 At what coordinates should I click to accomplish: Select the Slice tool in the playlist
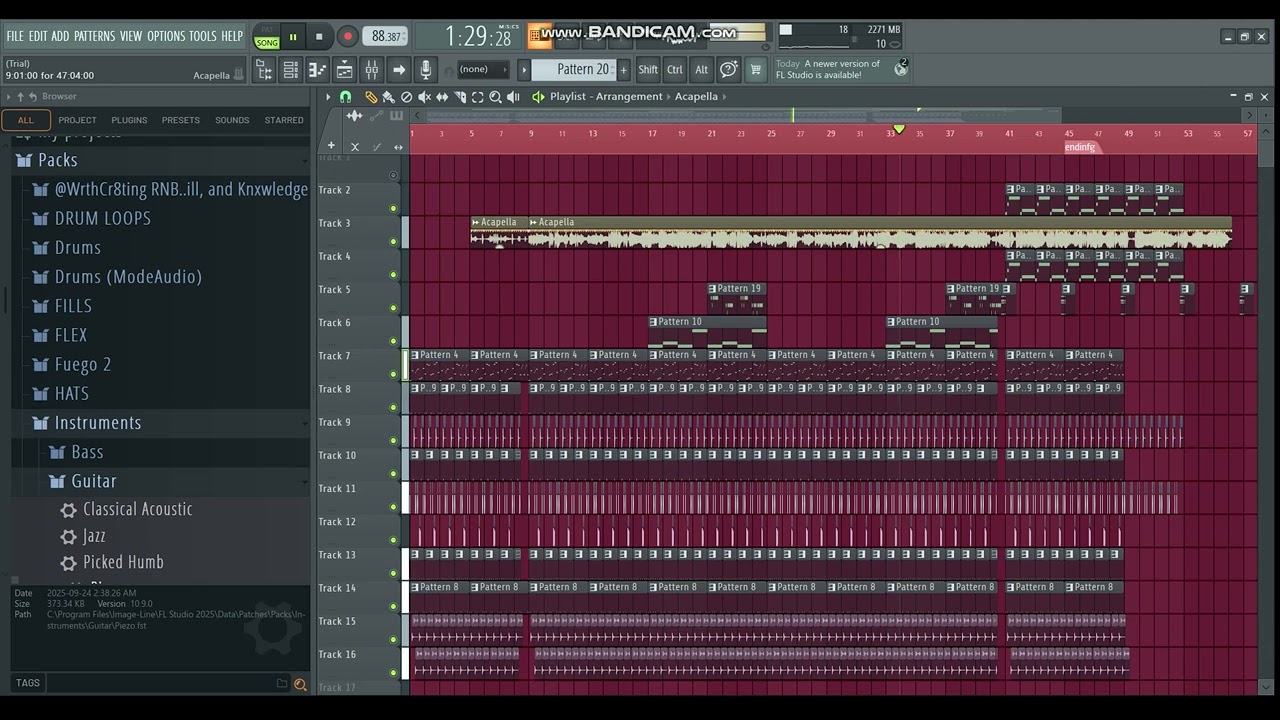click(x=460, y=97)
